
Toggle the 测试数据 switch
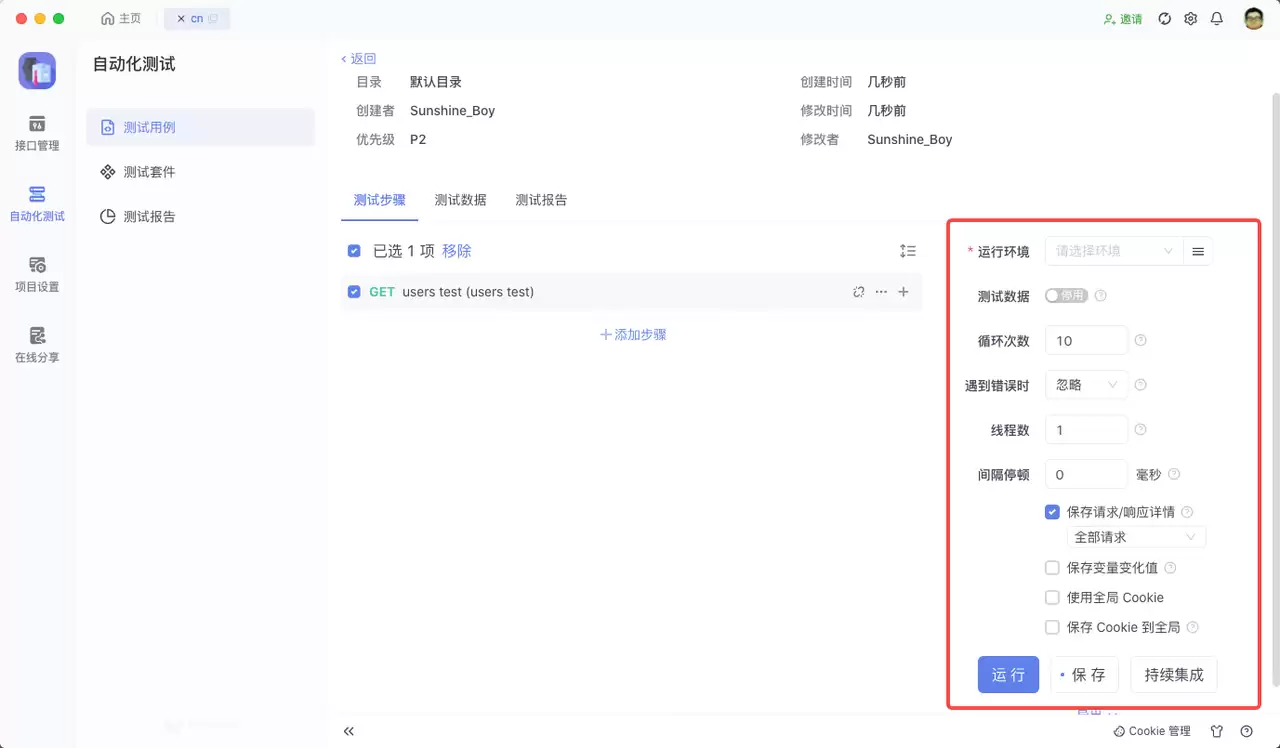coord(1066,296)
